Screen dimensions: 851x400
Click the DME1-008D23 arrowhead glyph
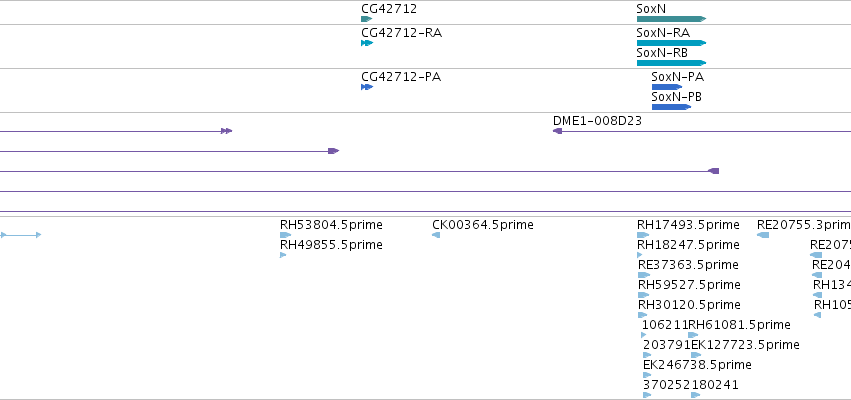[x=557, y=131]
